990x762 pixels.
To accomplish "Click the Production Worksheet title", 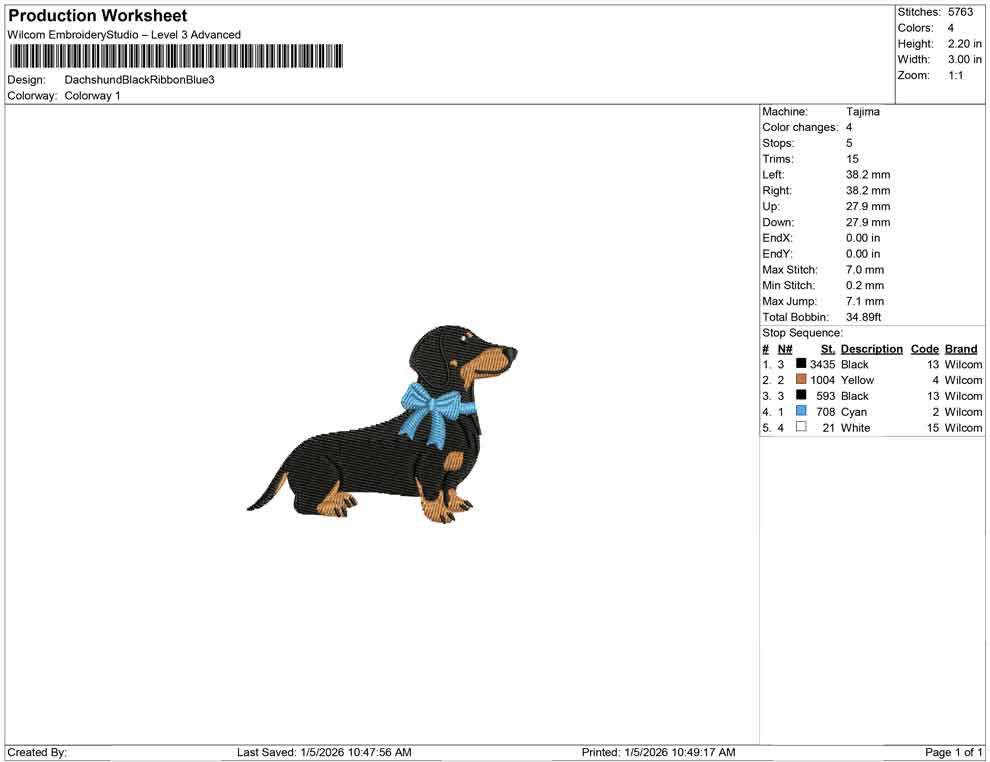I will (x=97, y=16).
